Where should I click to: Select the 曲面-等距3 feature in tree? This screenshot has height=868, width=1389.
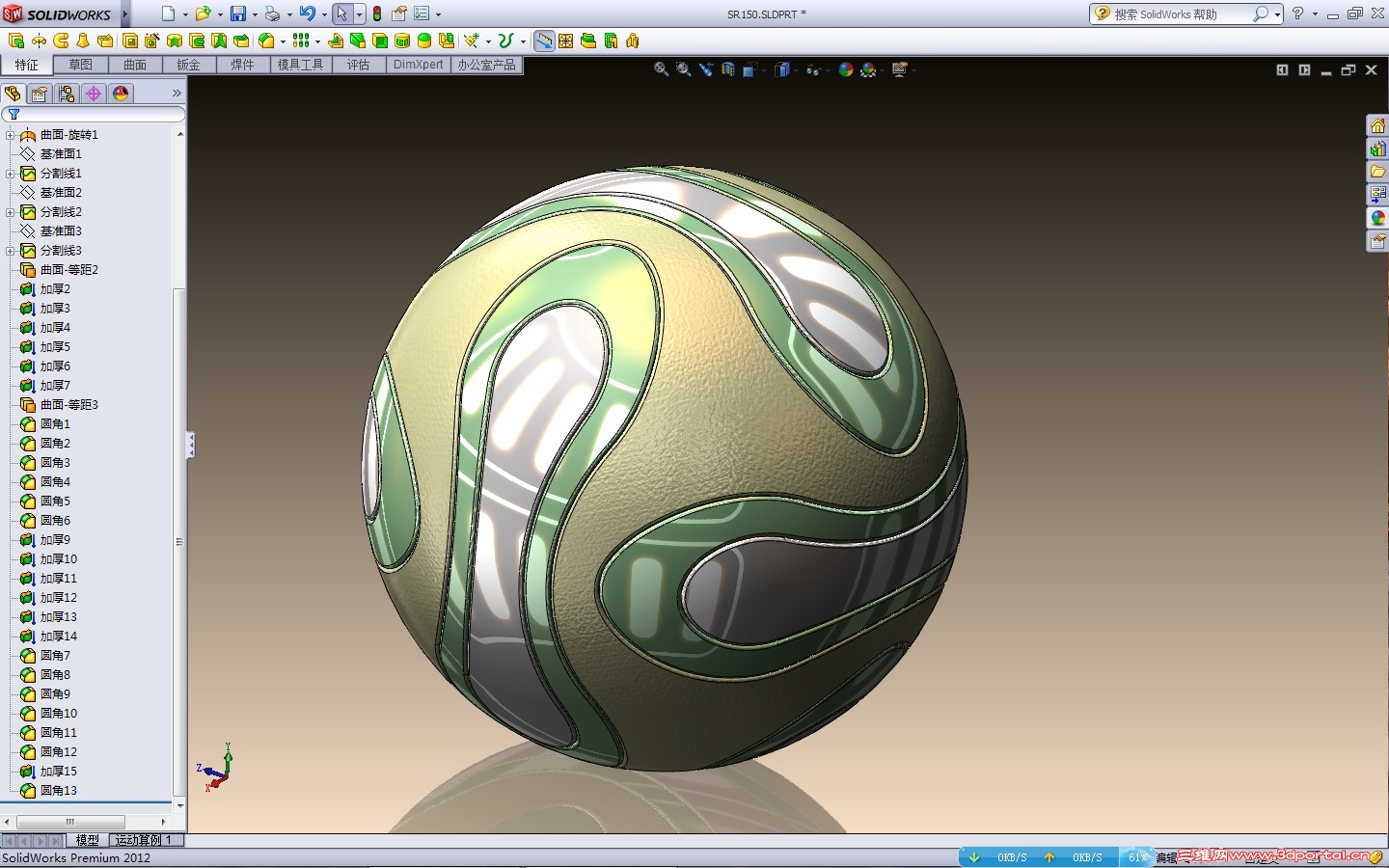(x=60, y=405)
